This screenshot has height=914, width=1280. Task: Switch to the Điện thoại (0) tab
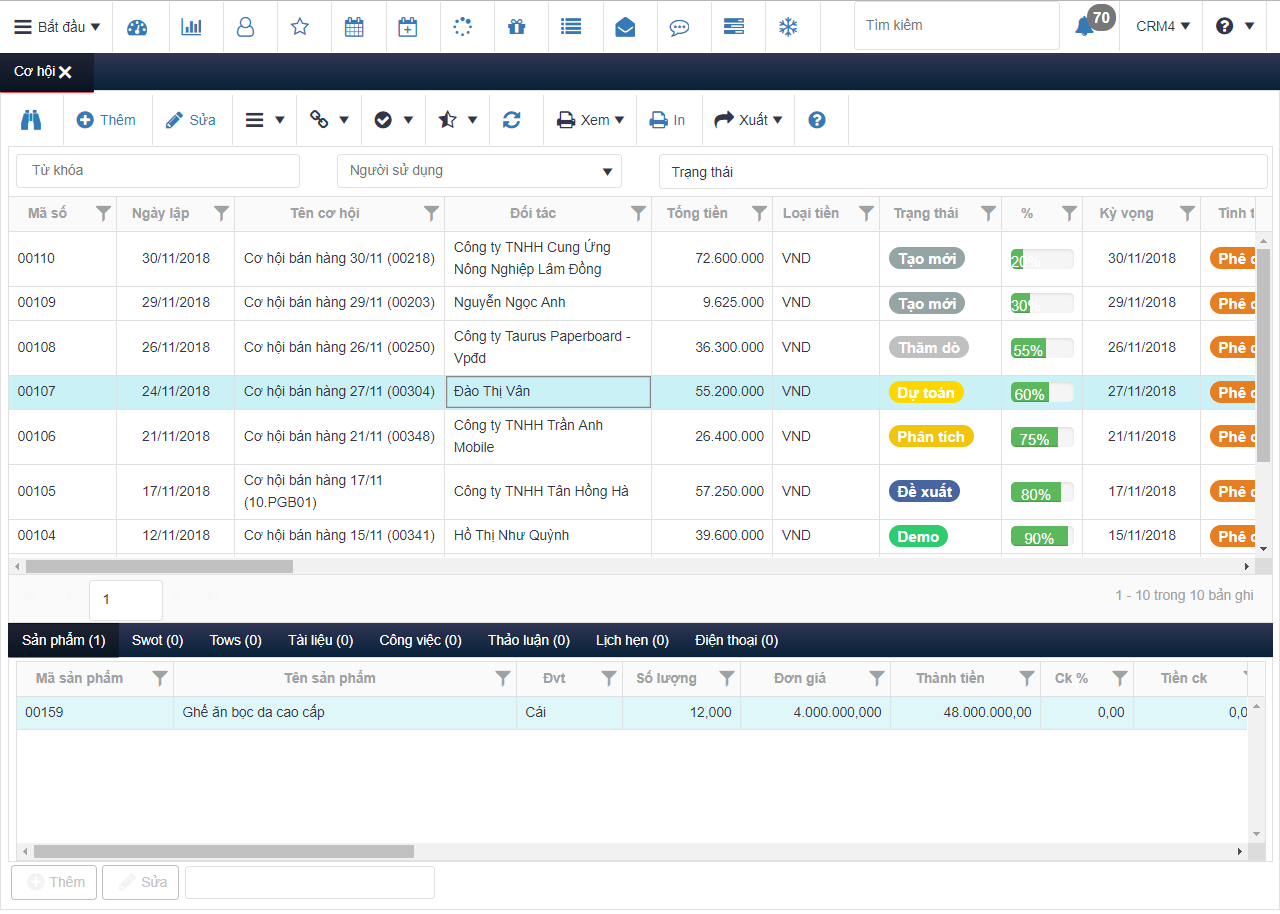coord(737,640)
